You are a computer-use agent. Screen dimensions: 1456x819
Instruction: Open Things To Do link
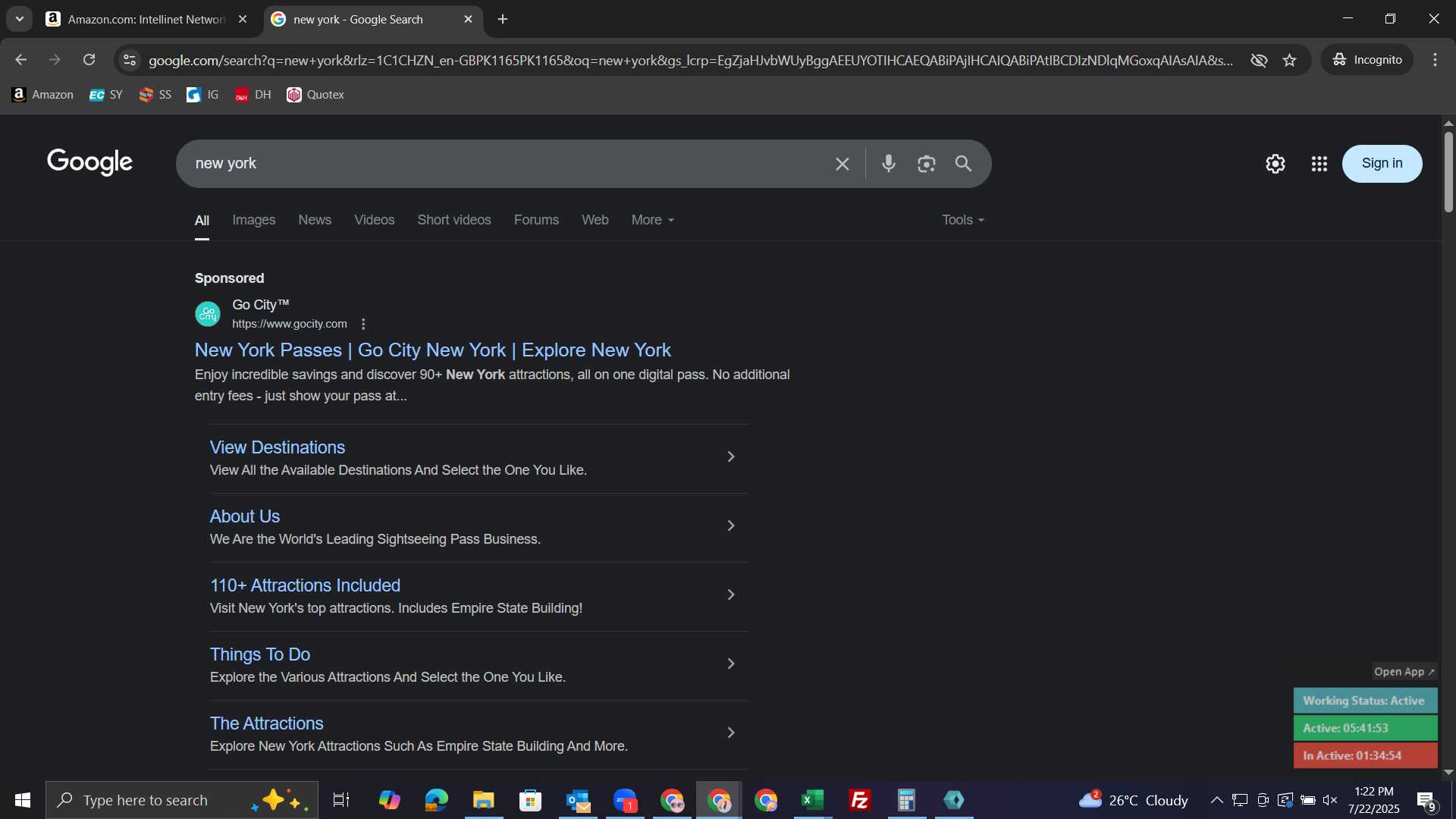click(x=260, y=654)
